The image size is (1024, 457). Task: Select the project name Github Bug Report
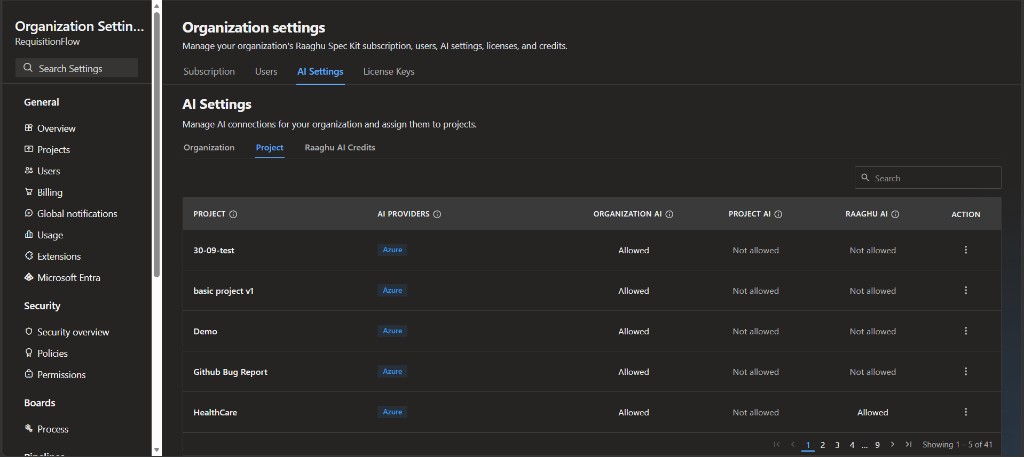tap(231, 372)
